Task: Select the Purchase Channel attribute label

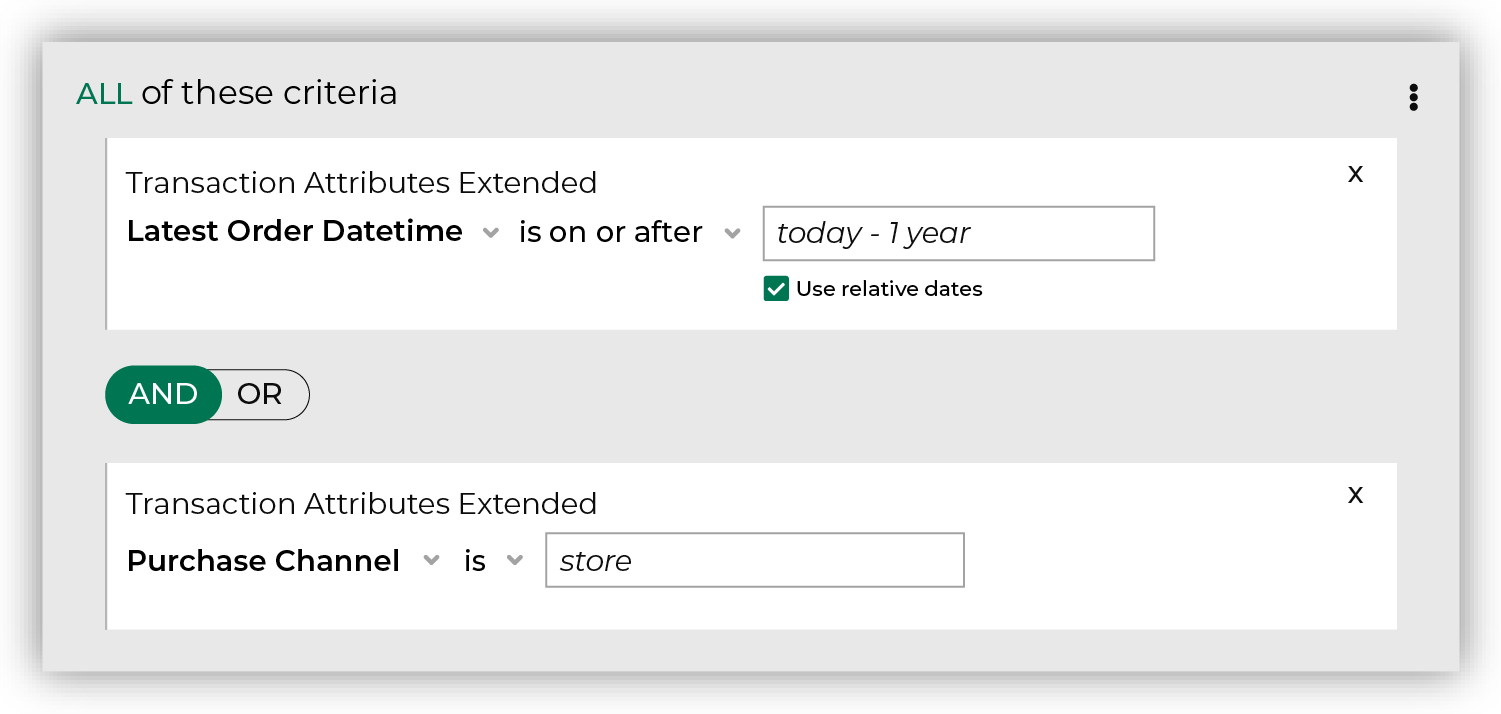Action: pyautogui.click(x=264, y=561)
